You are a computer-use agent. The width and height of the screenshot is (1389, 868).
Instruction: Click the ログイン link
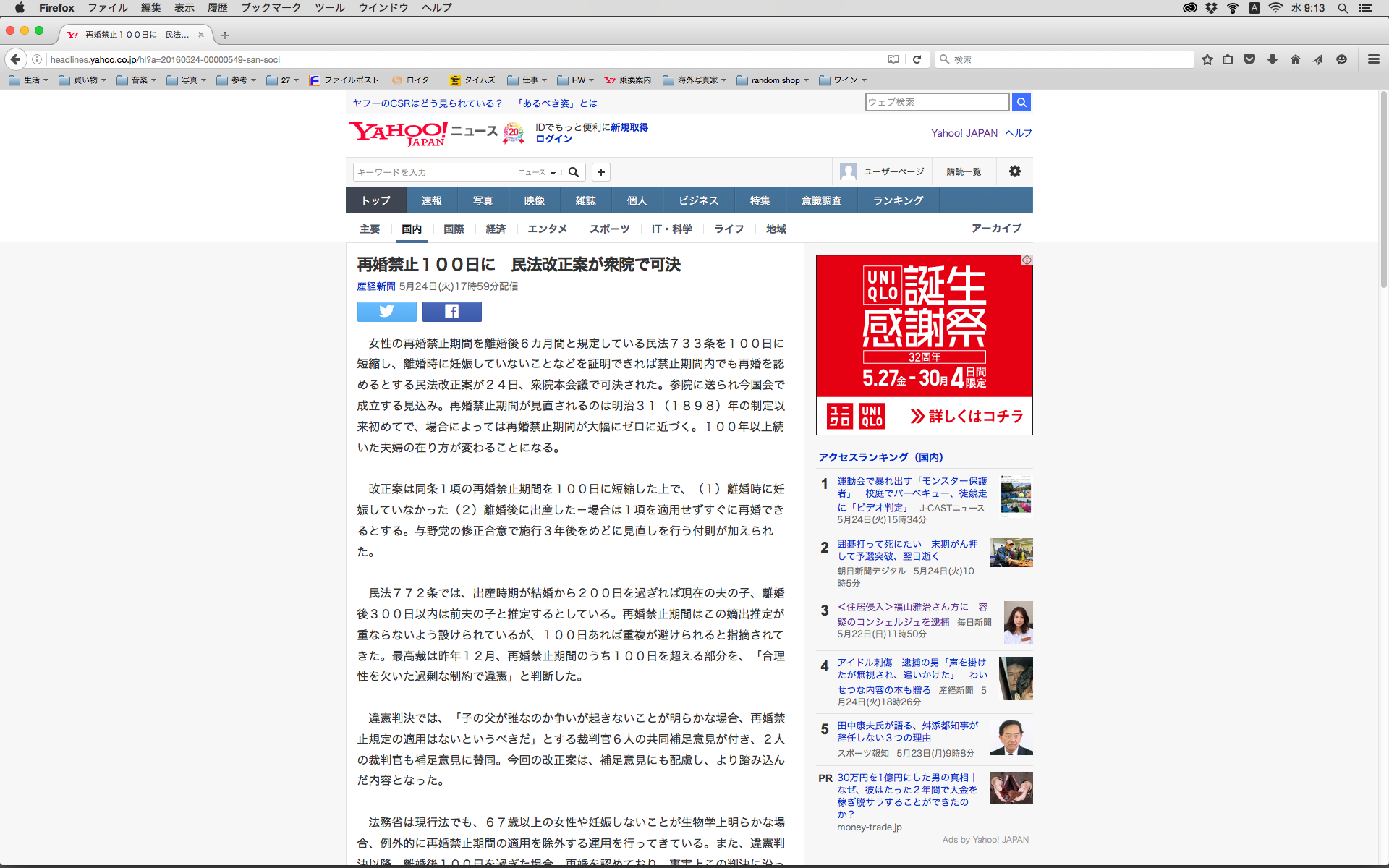pyautogui.click(x=553, y=139)
